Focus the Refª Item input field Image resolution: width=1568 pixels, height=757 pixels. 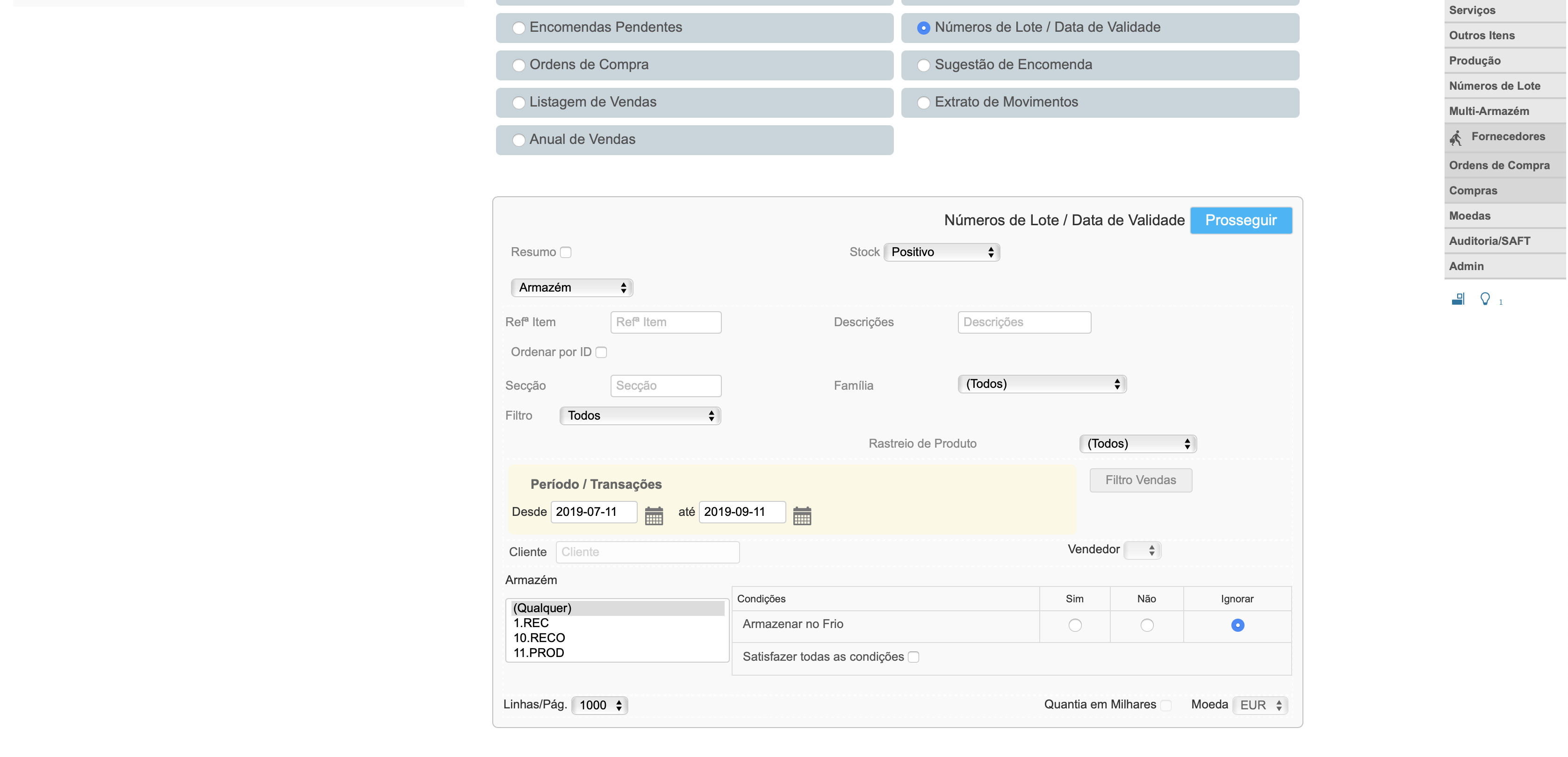click(666, 322)
